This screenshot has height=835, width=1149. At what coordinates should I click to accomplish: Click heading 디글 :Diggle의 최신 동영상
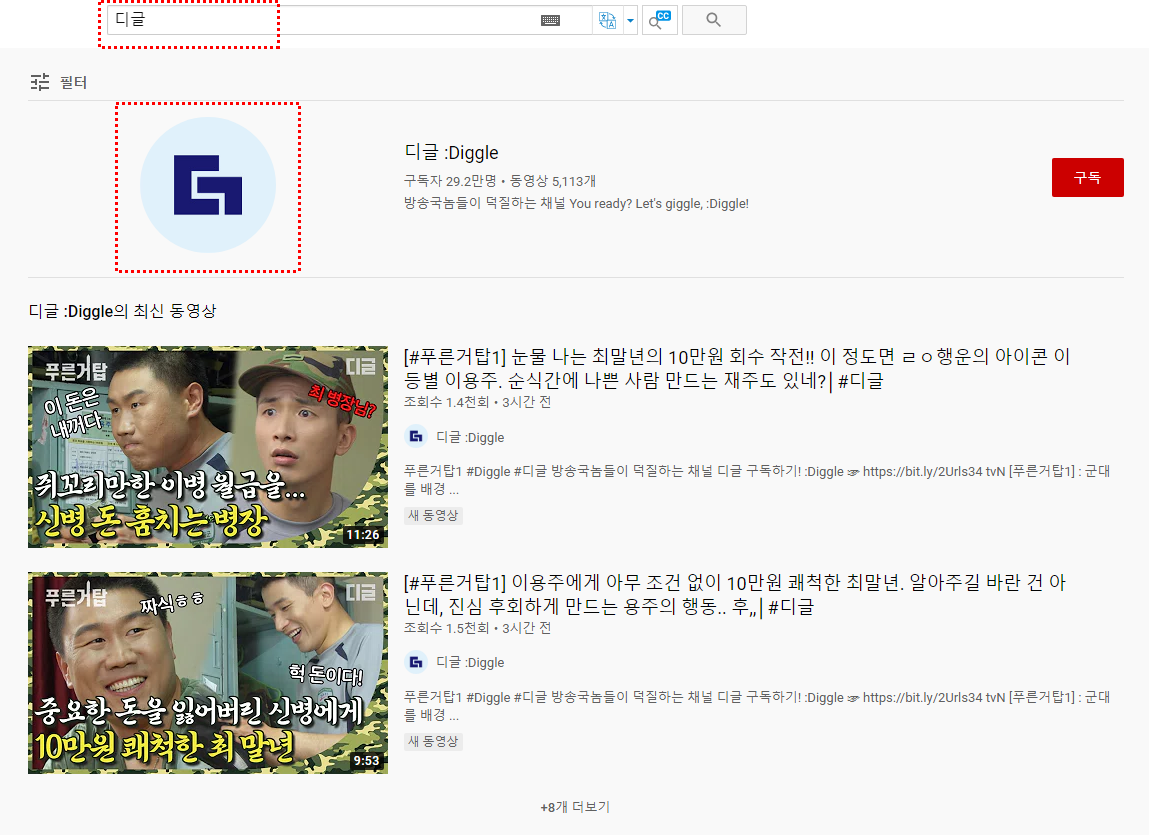[x=122, y=311]
